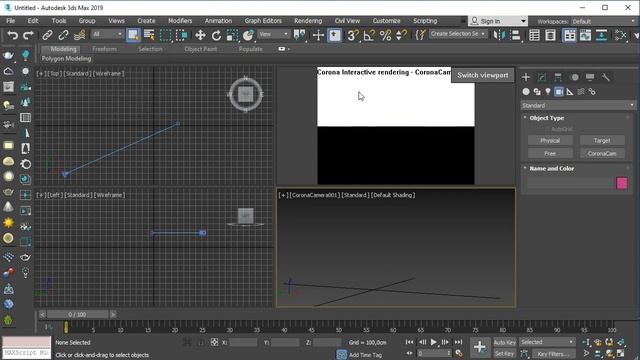Choose the Rectangular Selection Region tool
Image resolution: width=640 pixels, height=360 pixels.
click(x=165, y=36)
